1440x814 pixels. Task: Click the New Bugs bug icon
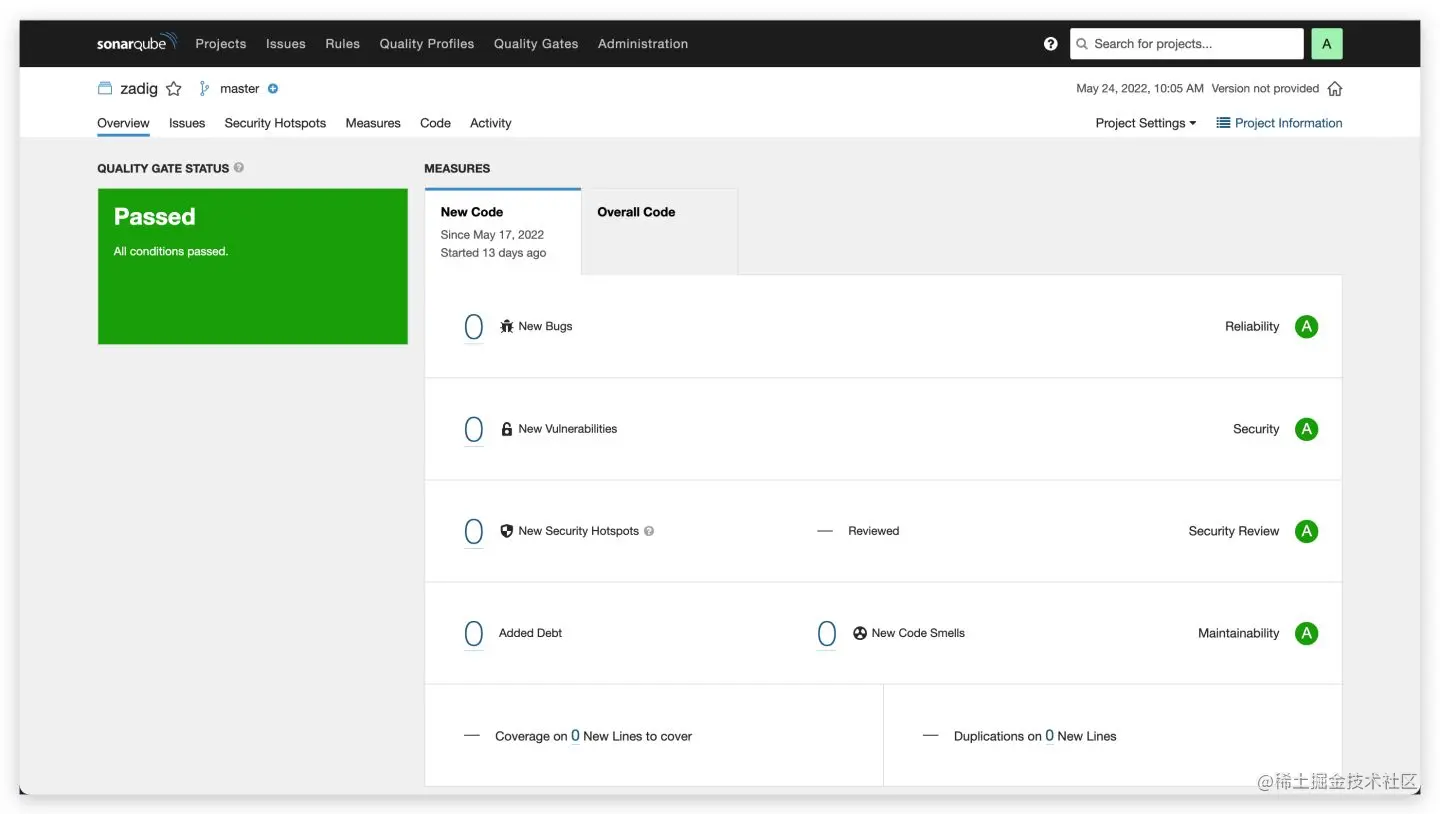507,326
